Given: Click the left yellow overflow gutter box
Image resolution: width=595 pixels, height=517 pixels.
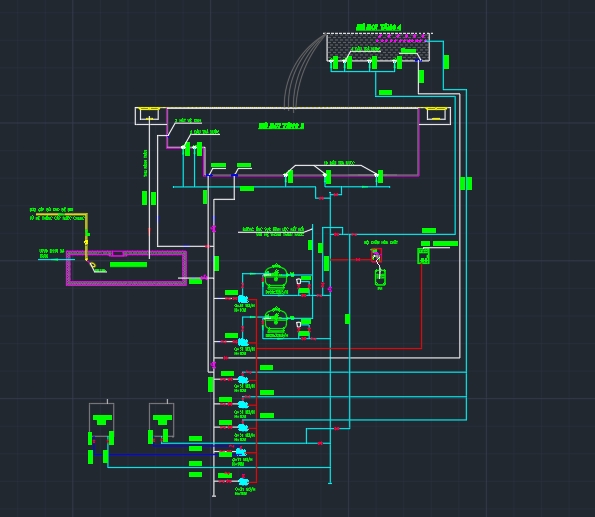Looking at the screenshot, I should click(149, 114).
